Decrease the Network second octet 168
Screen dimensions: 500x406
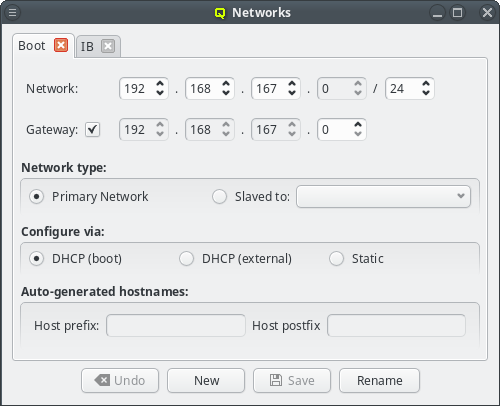click(x=226, y=93)
